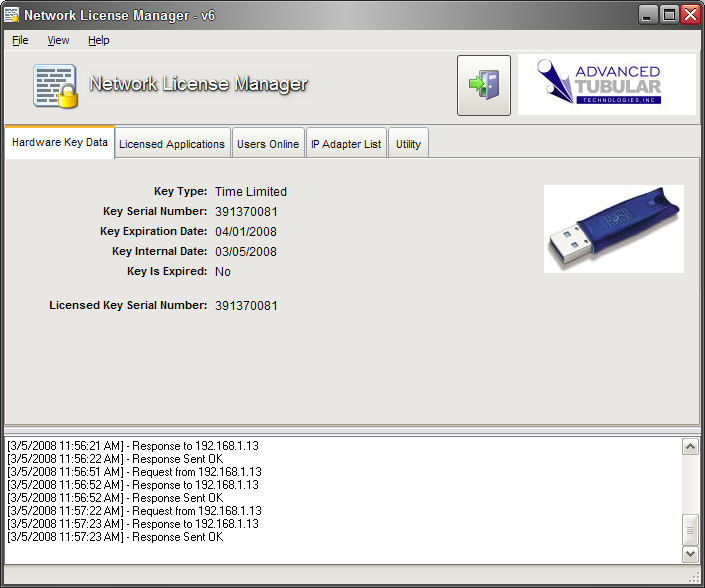The height and width of the screenshot is (588, 705).
Task: Click the Advanced Tubular Technologies logo
Action: 606,85
